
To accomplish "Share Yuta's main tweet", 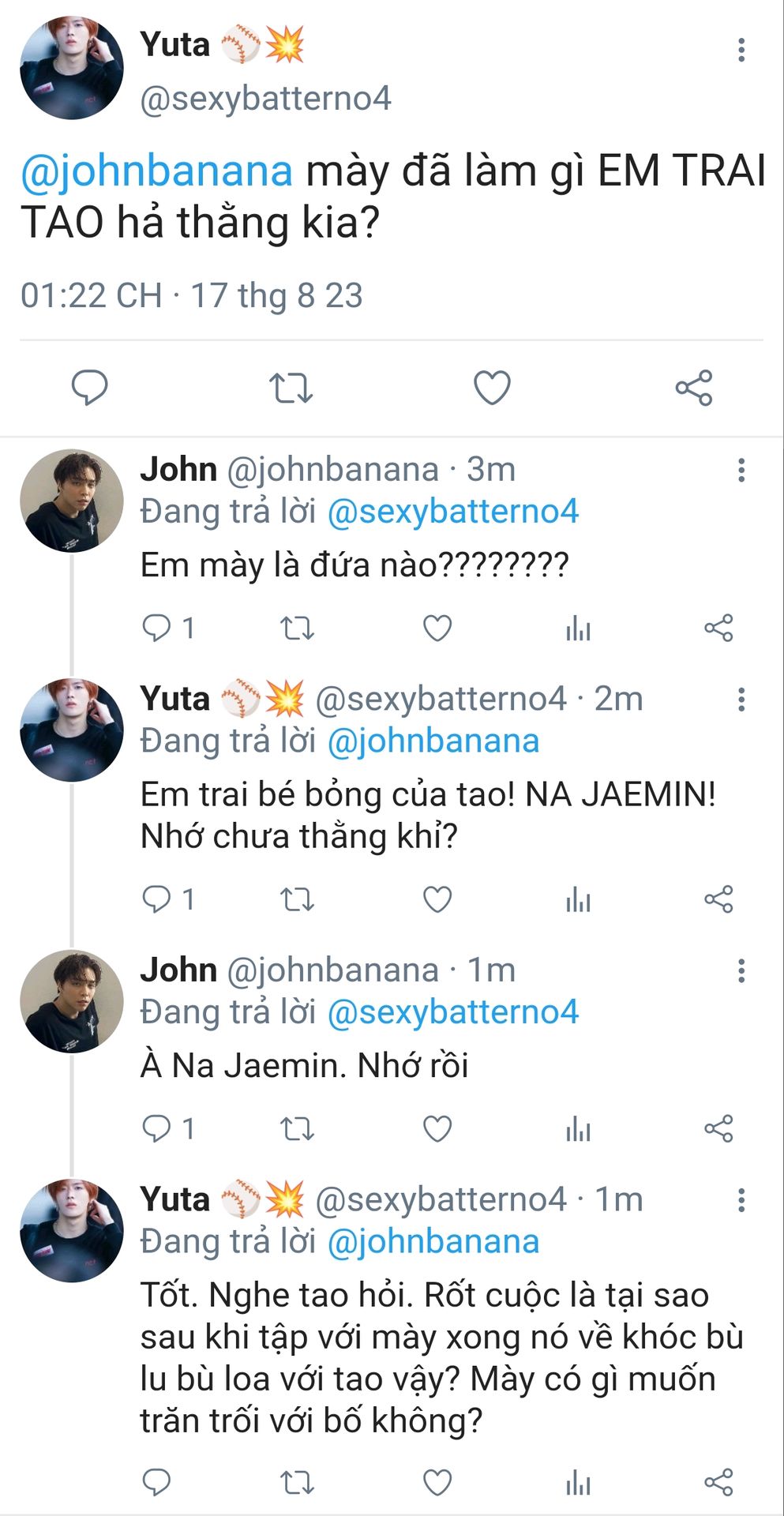I will click(x=694, y=388).
